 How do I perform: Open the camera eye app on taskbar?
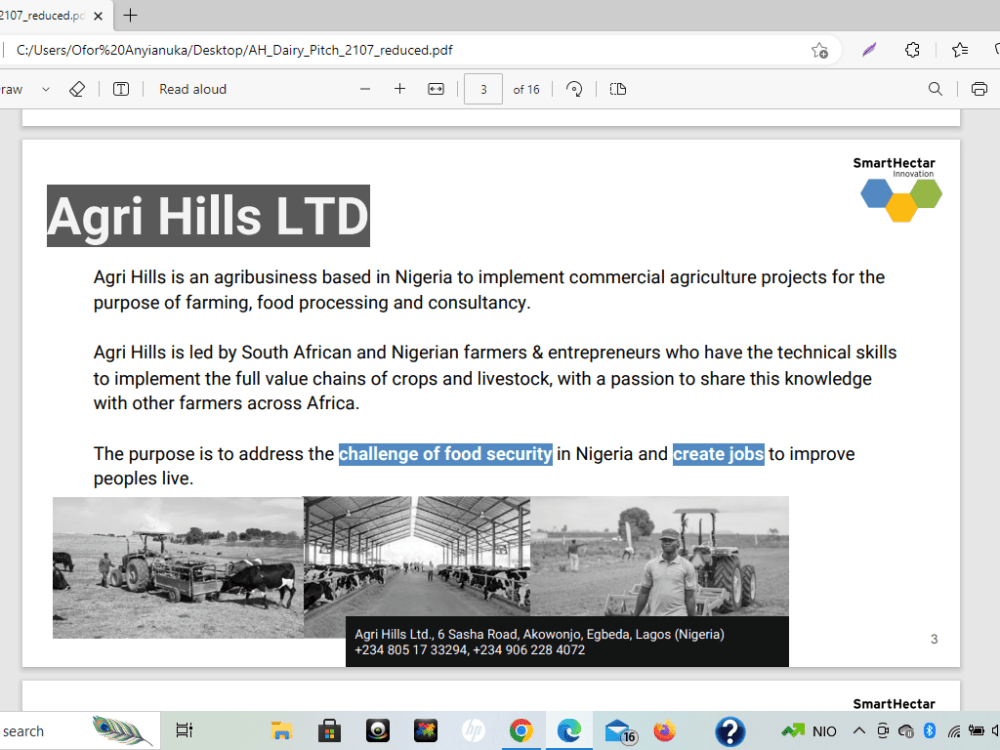(x=378, y=731)
